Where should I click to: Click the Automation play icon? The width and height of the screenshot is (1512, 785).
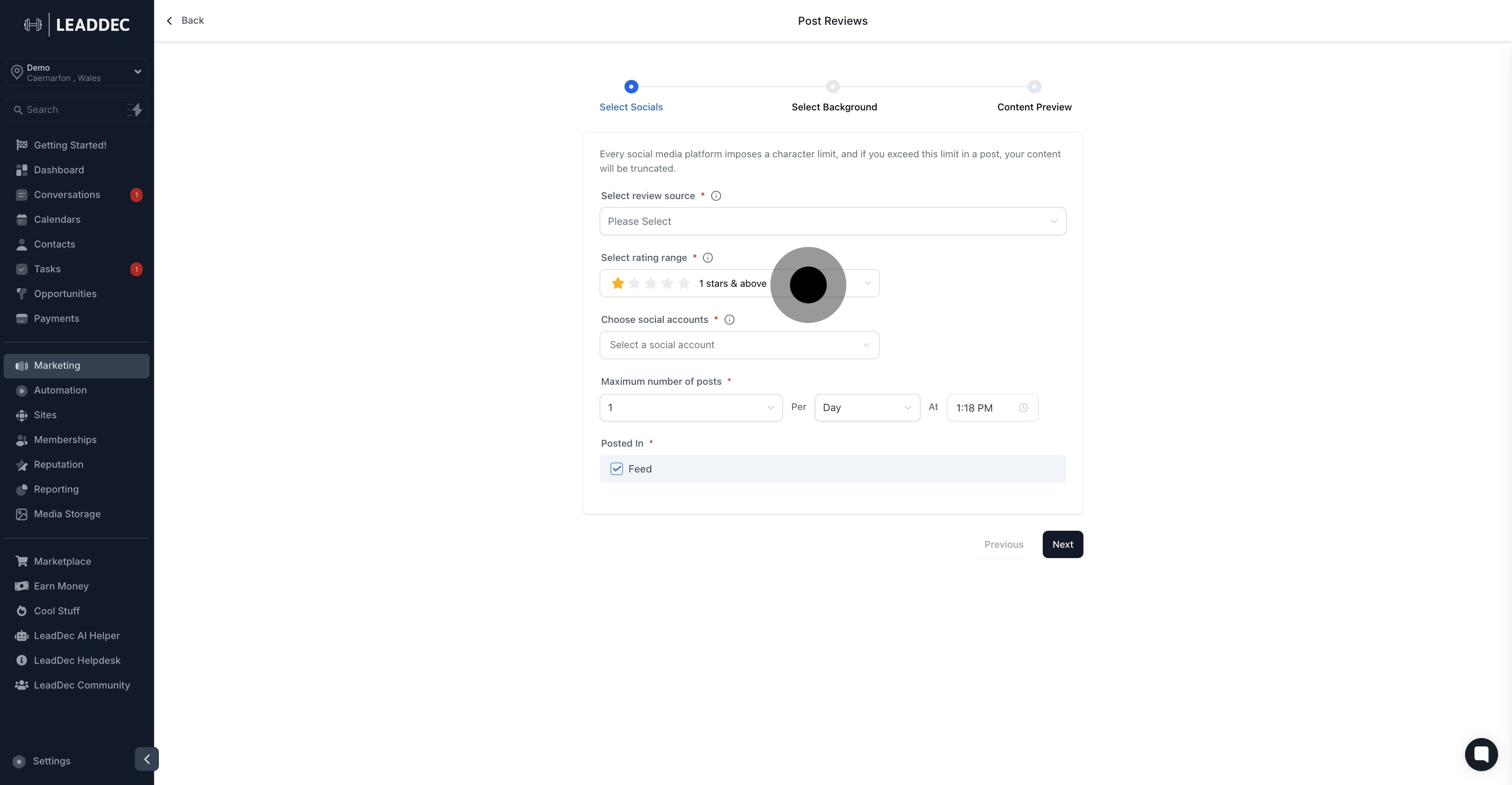click(22, 390)
